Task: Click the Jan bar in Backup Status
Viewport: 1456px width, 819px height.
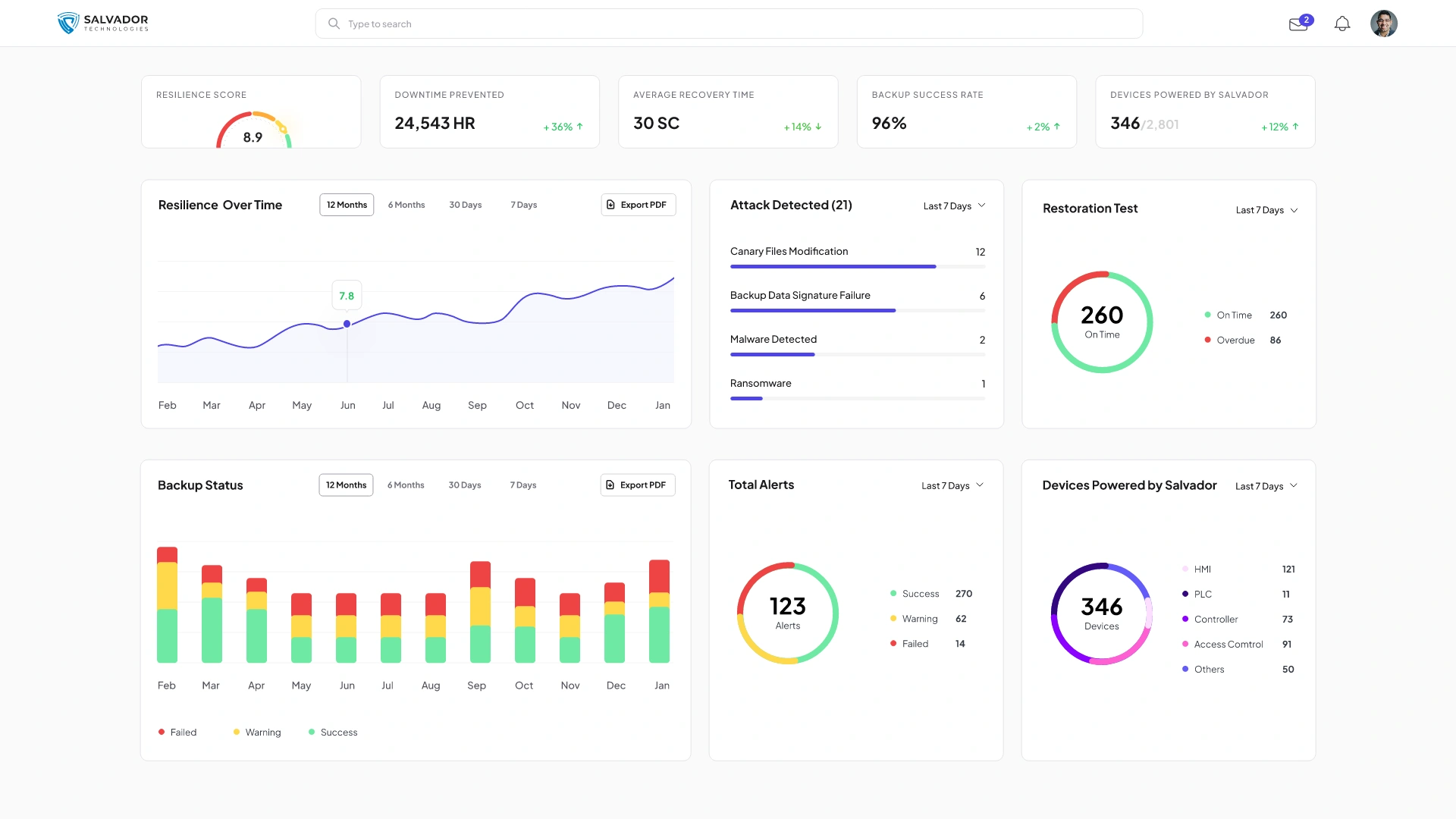Action: tap(659, 611)
